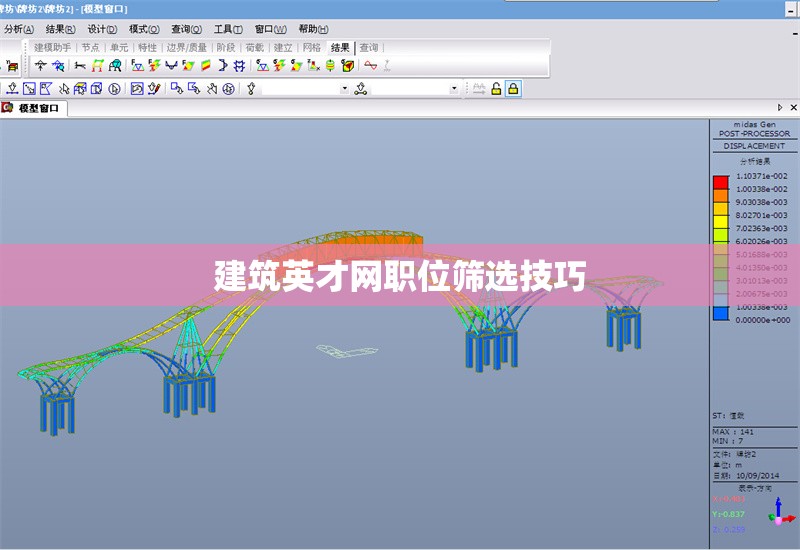This screenshot has width=800, height=550.
Task: Click the colored cube icon in results toolbar
Action: 347,66
